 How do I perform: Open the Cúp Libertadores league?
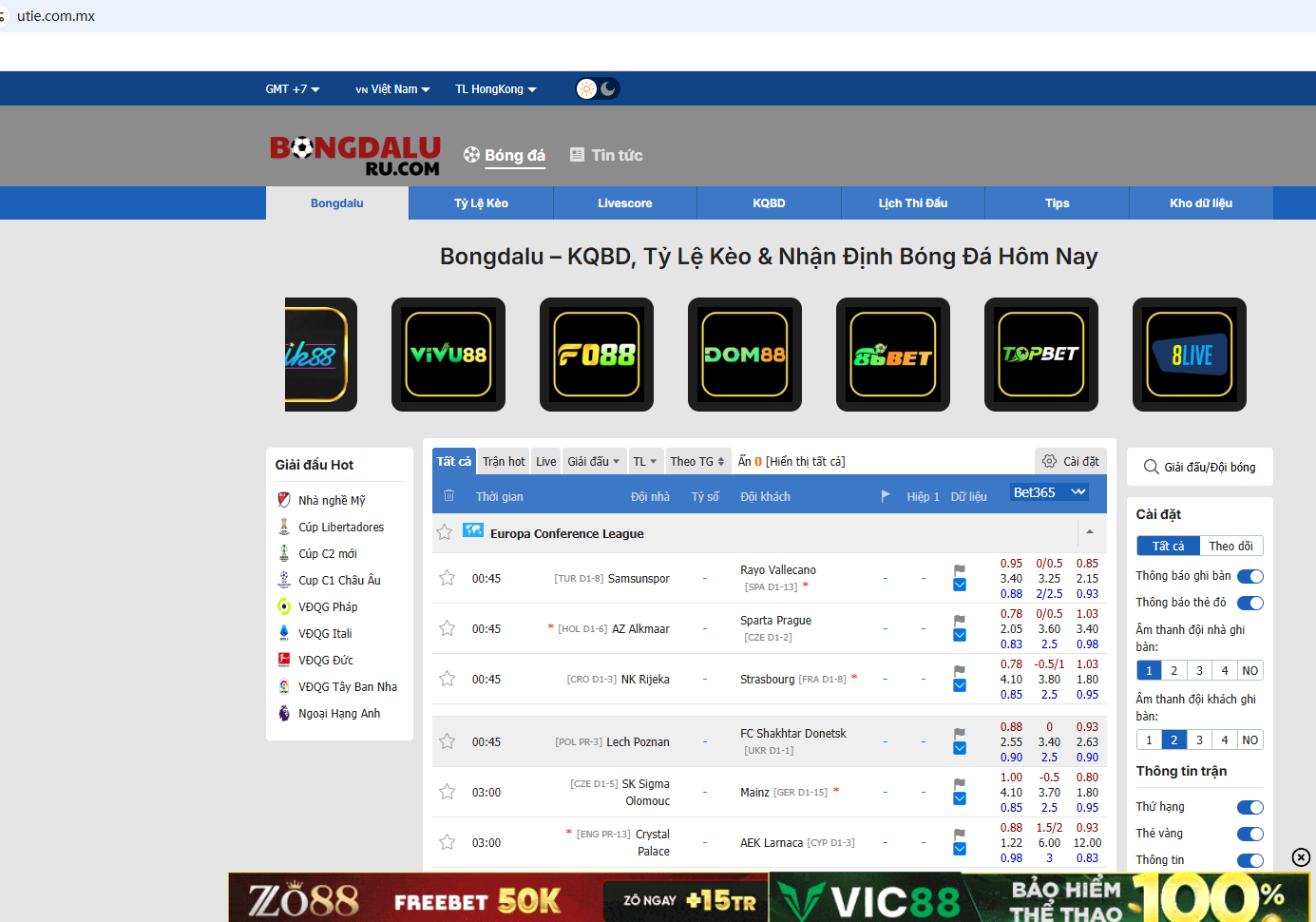(341, 527)
